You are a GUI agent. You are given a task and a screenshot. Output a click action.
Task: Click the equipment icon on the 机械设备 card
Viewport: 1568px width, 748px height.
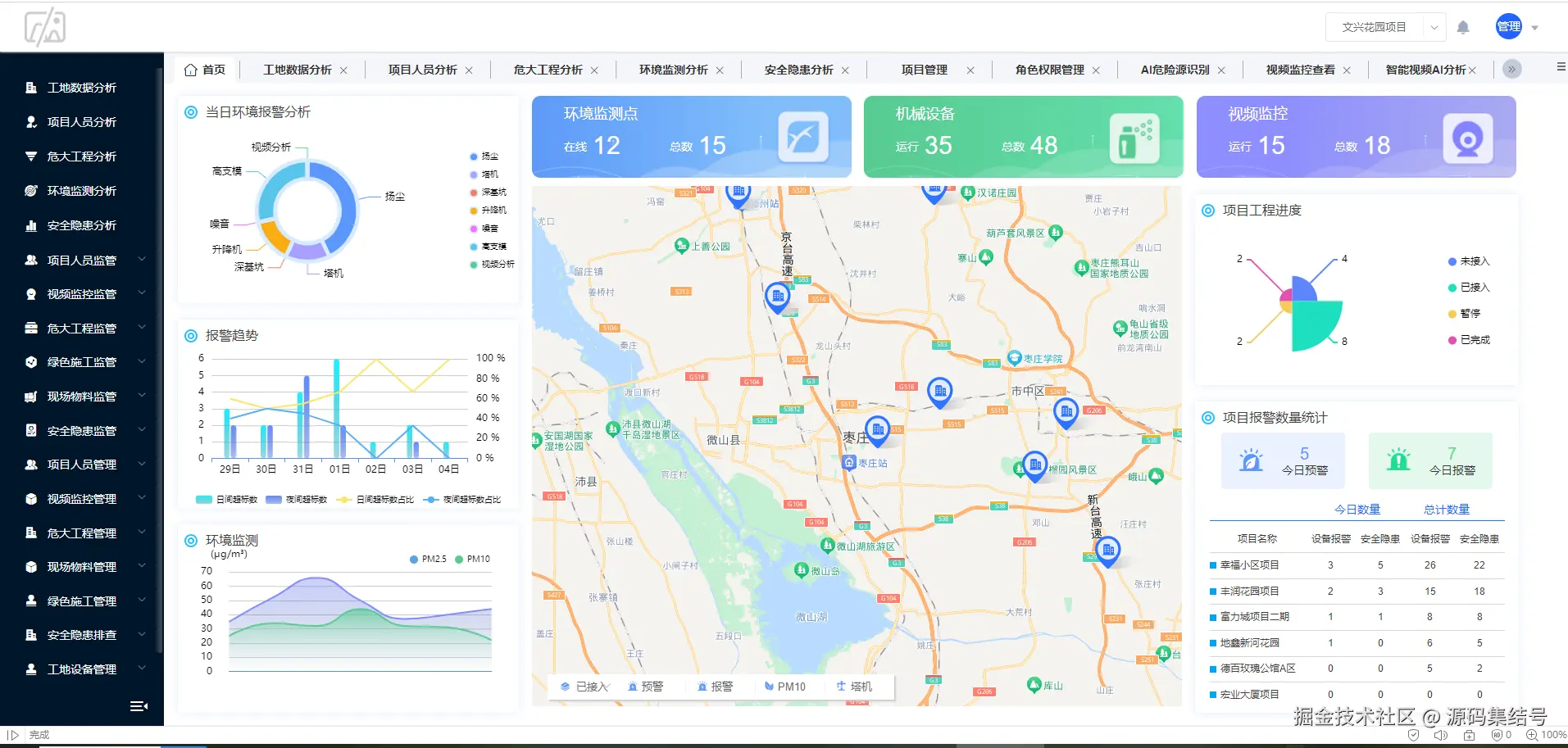coord(1136,136)
